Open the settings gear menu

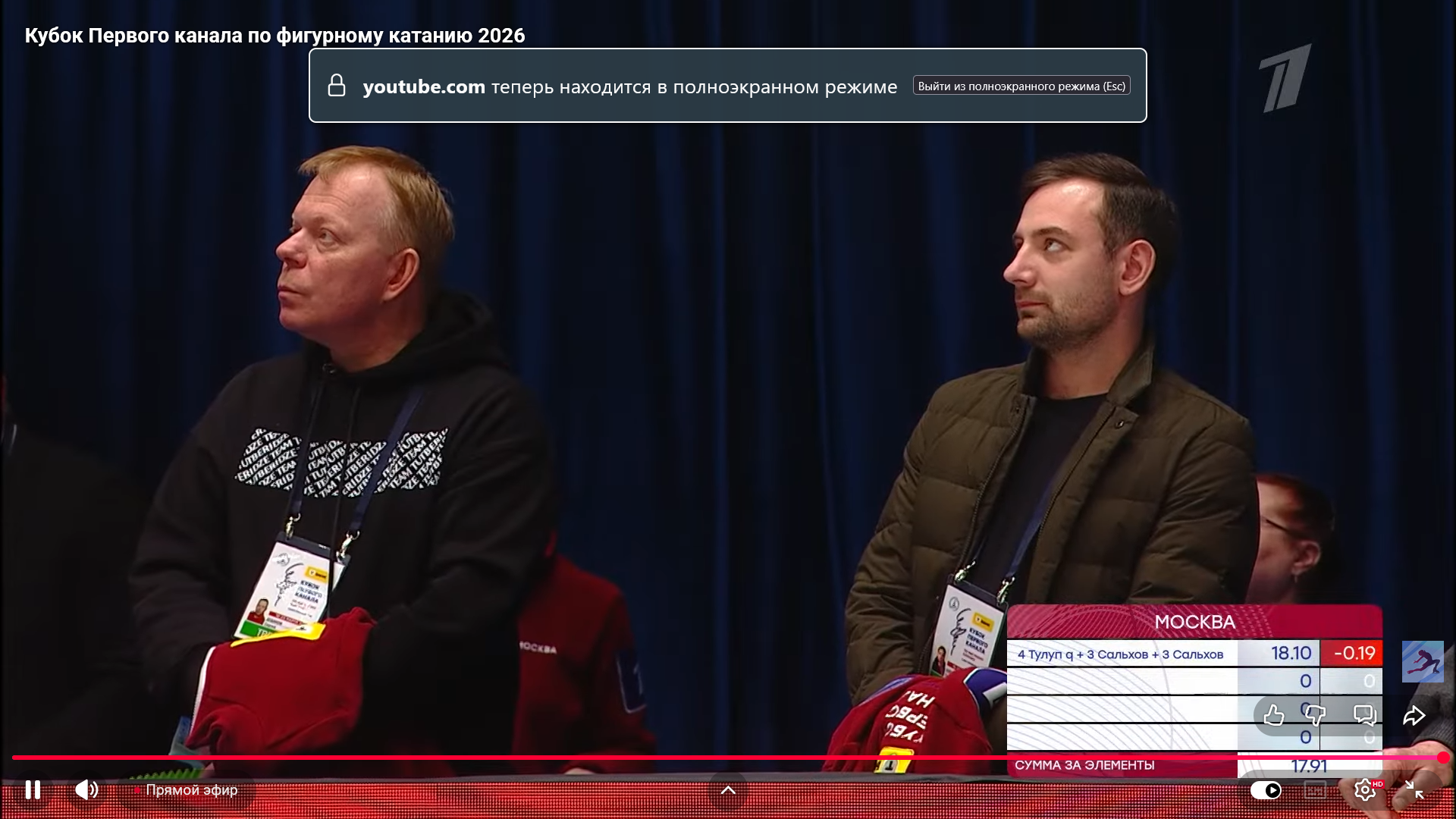coord(1364,790)
